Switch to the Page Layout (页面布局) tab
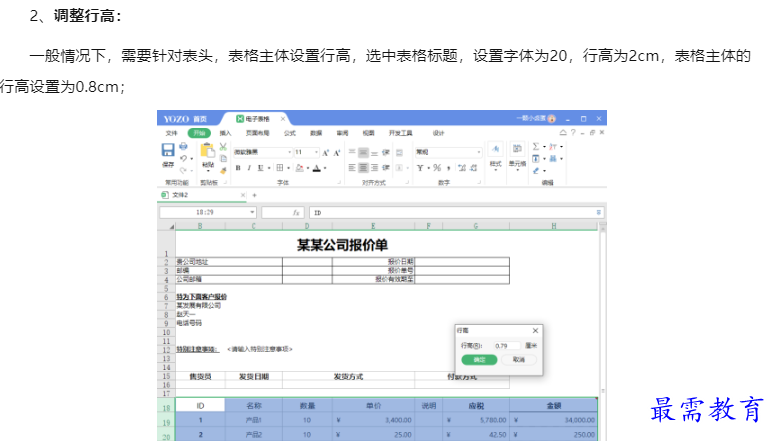 [x=257, y=133]
